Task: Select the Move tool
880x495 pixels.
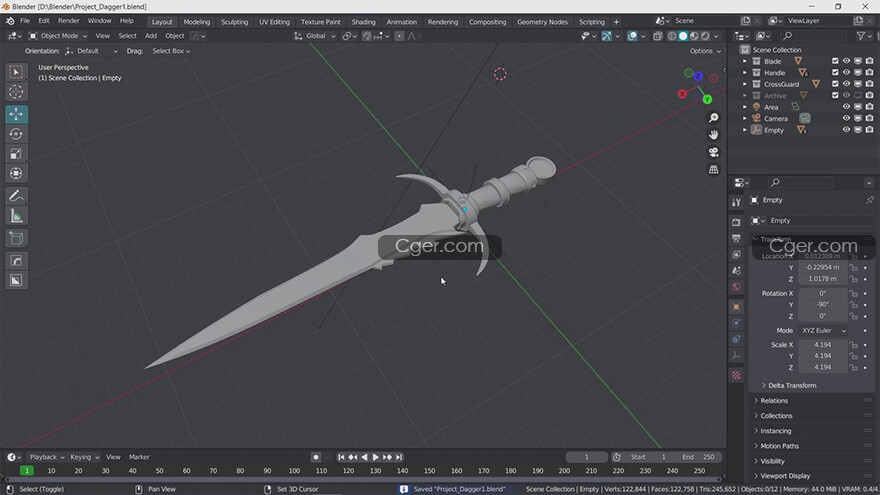Action: [16, 114]
